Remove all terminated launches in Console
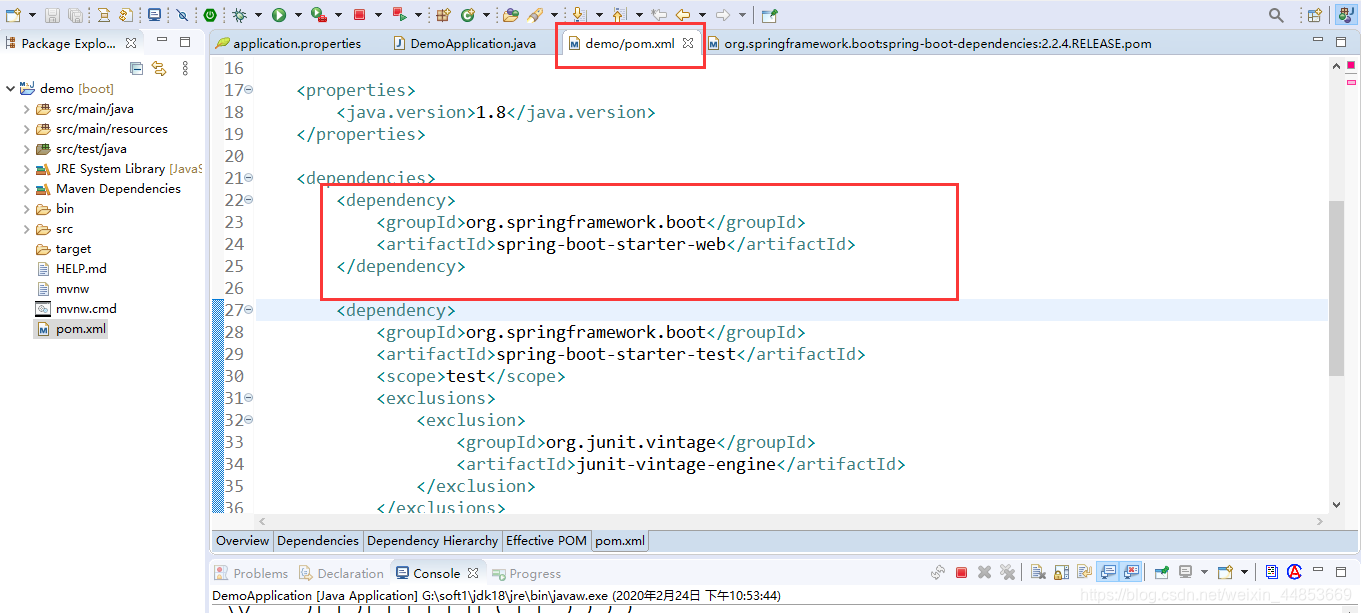 (x=1007, y=573)
